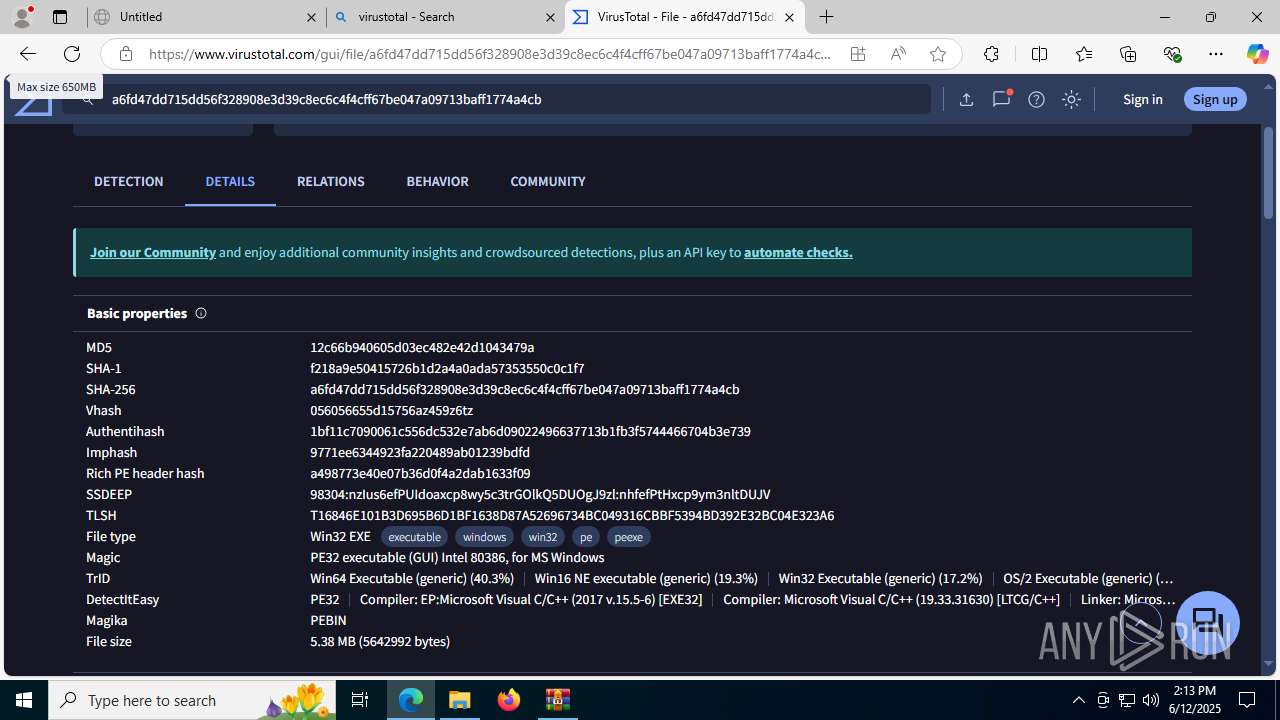Open the volume speaker tray icon
Screen dimensions: 1280x720
click(1150, 700)
